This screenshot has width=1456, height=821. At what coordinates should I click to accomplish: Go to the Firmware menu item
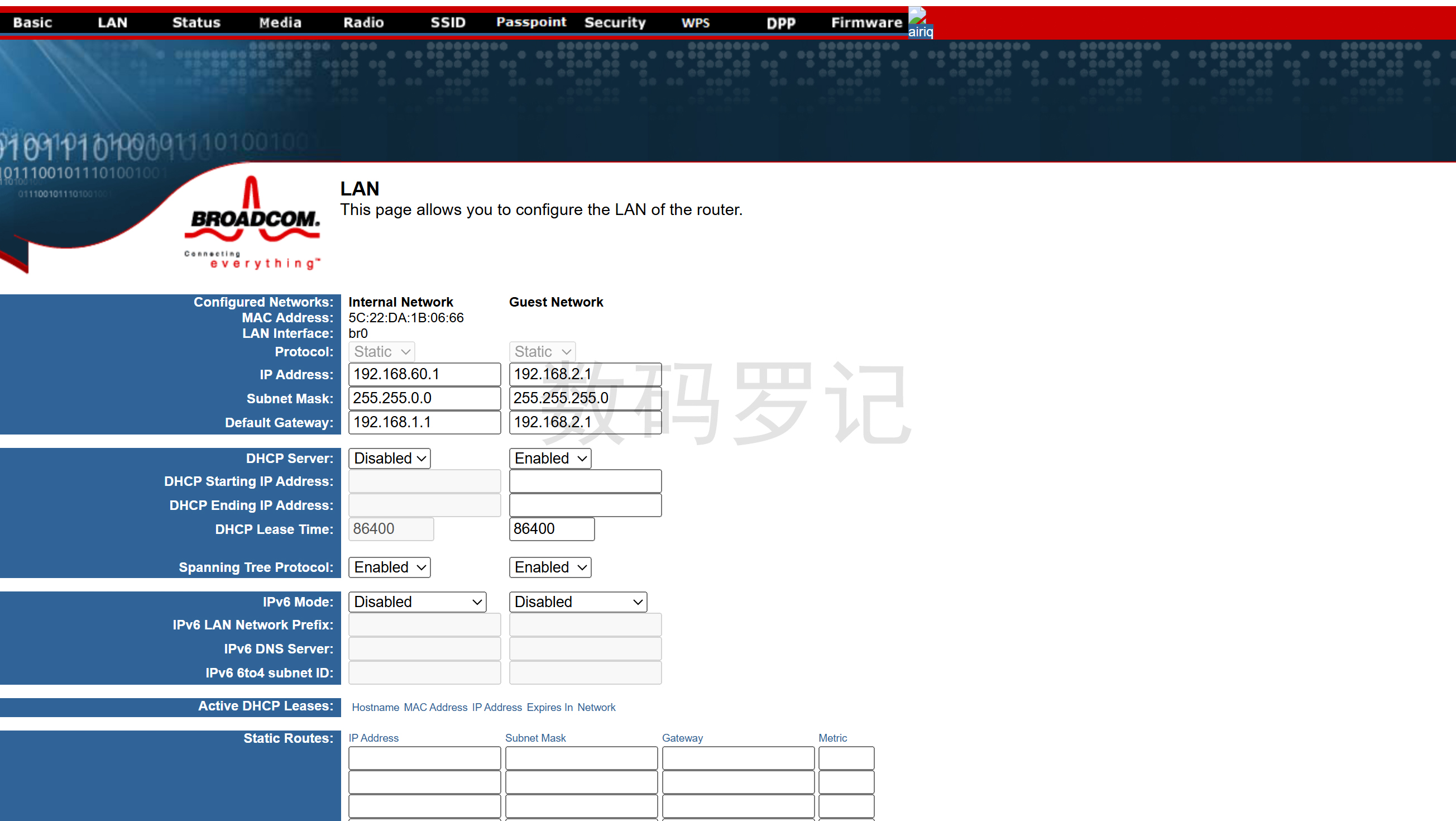[x=866, y=22]
